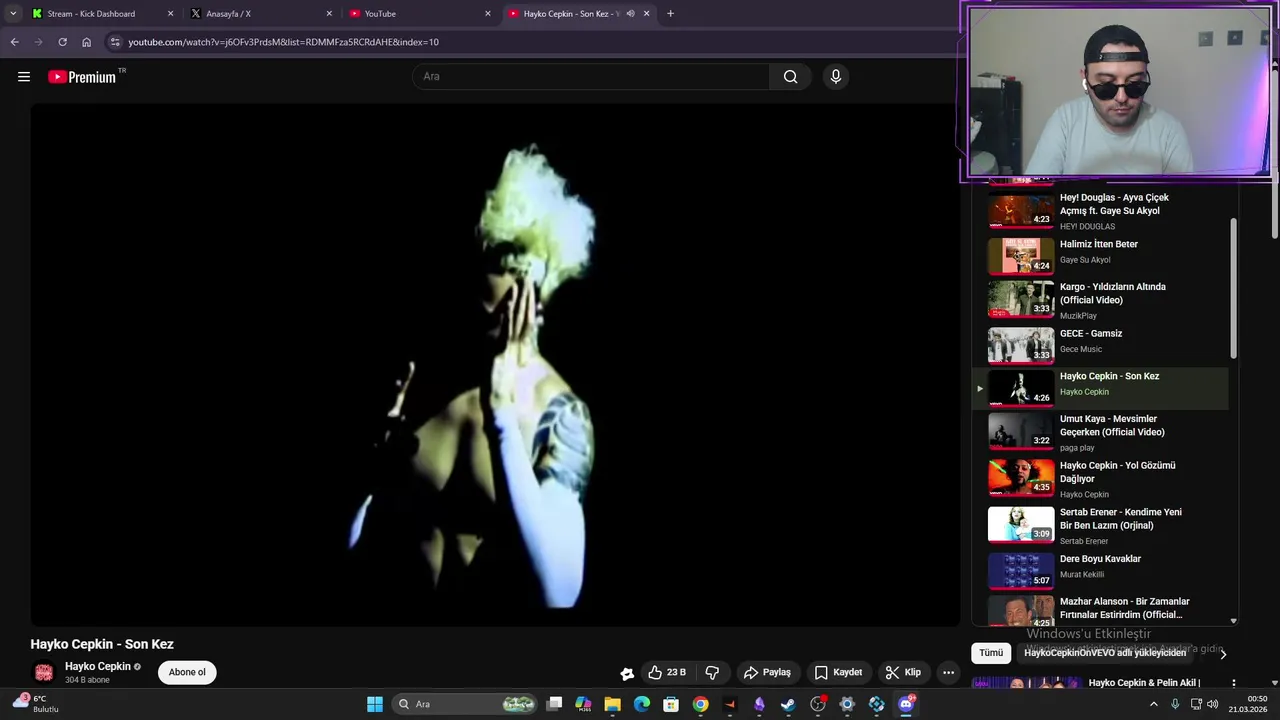Click playlist panel vertical scrollbar
Viewport: 1280px width, 720px height.
(x=1233, y=290)
